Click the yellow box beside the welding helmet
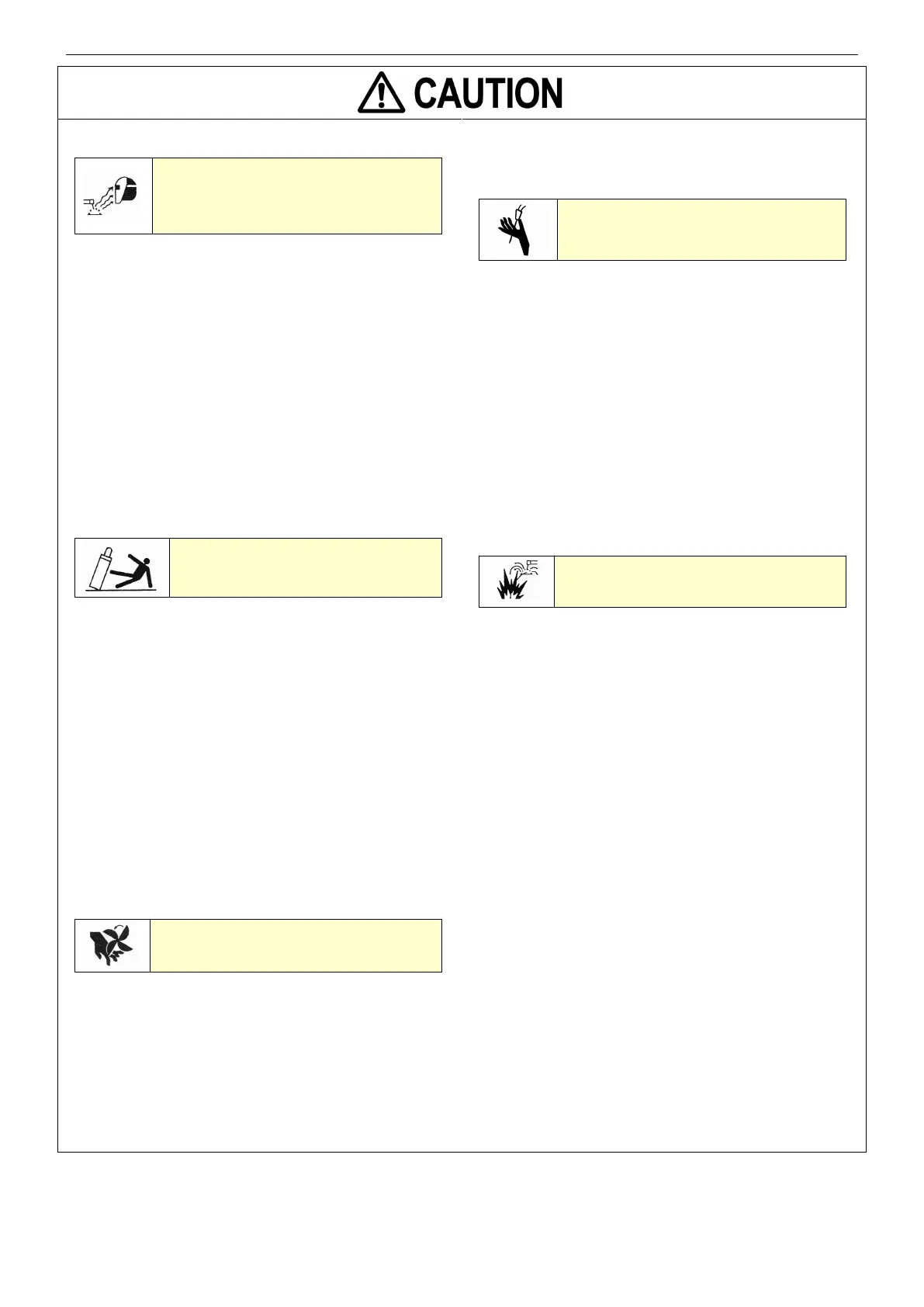924x1307 pixels. pyautogui.click(x=297, y=196)
